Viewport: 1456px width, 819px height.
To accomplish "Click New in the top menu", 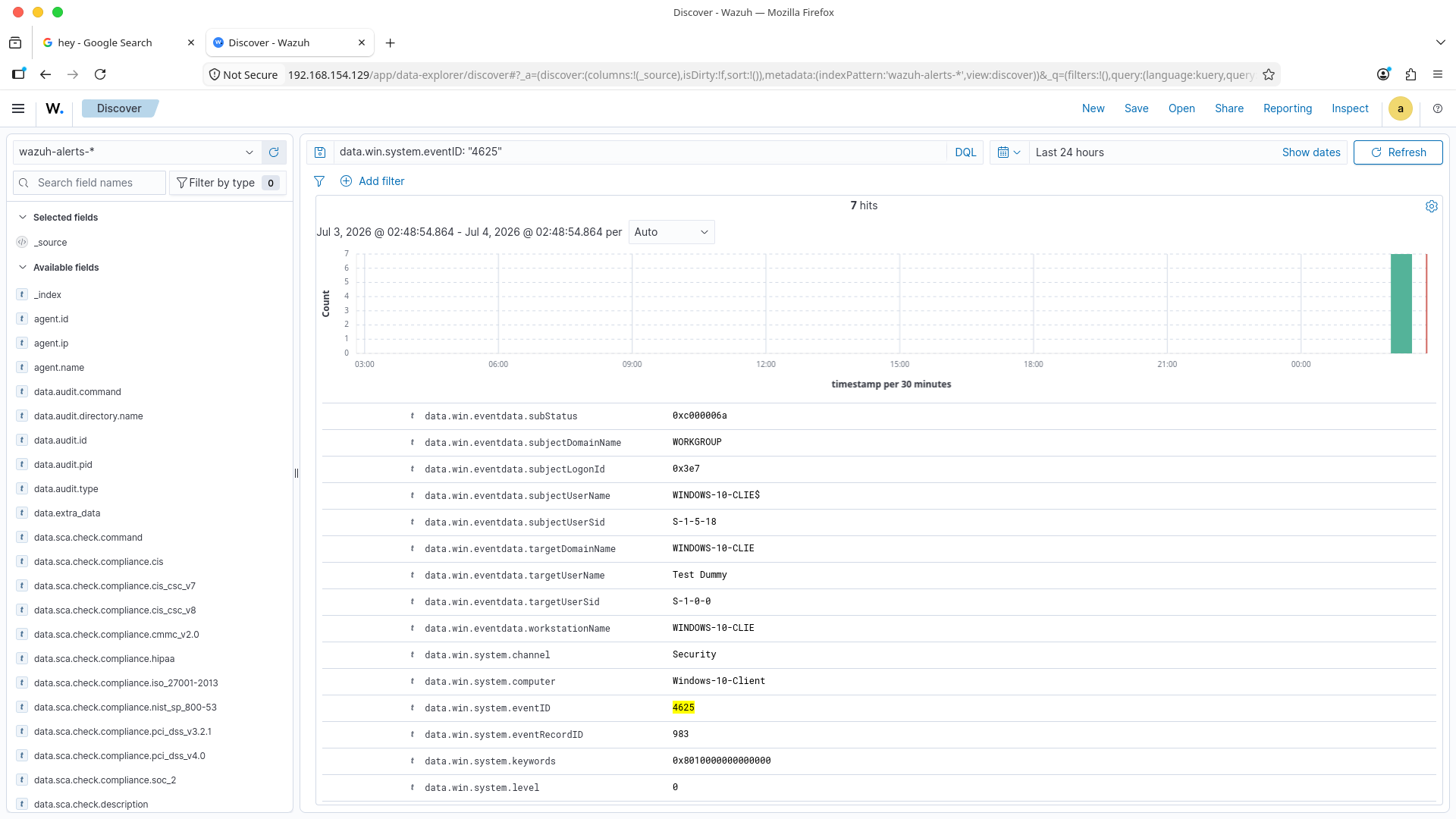I will [x=1093, y=108].
